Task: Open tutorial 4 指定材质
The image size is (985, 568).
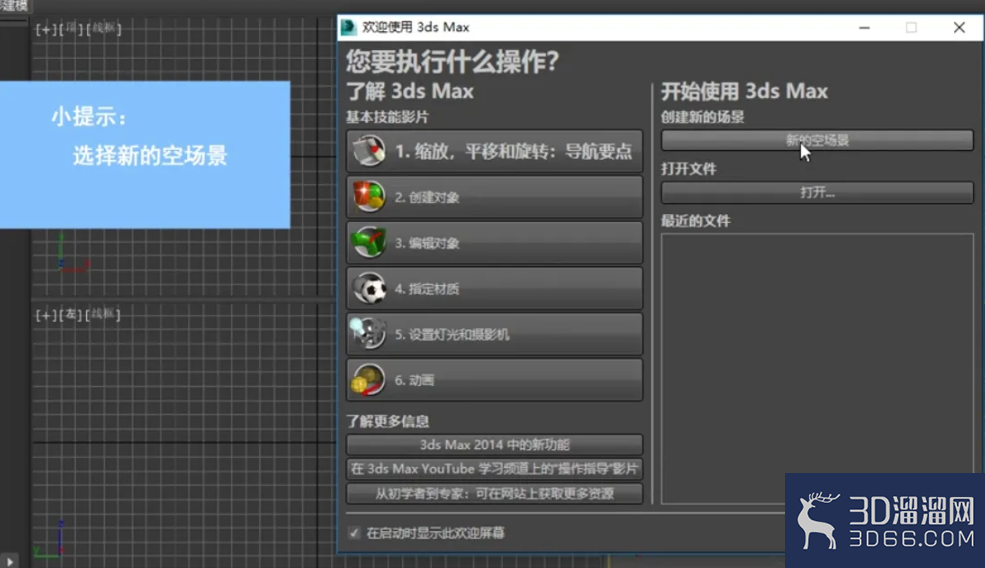Action: coord(494,288)
